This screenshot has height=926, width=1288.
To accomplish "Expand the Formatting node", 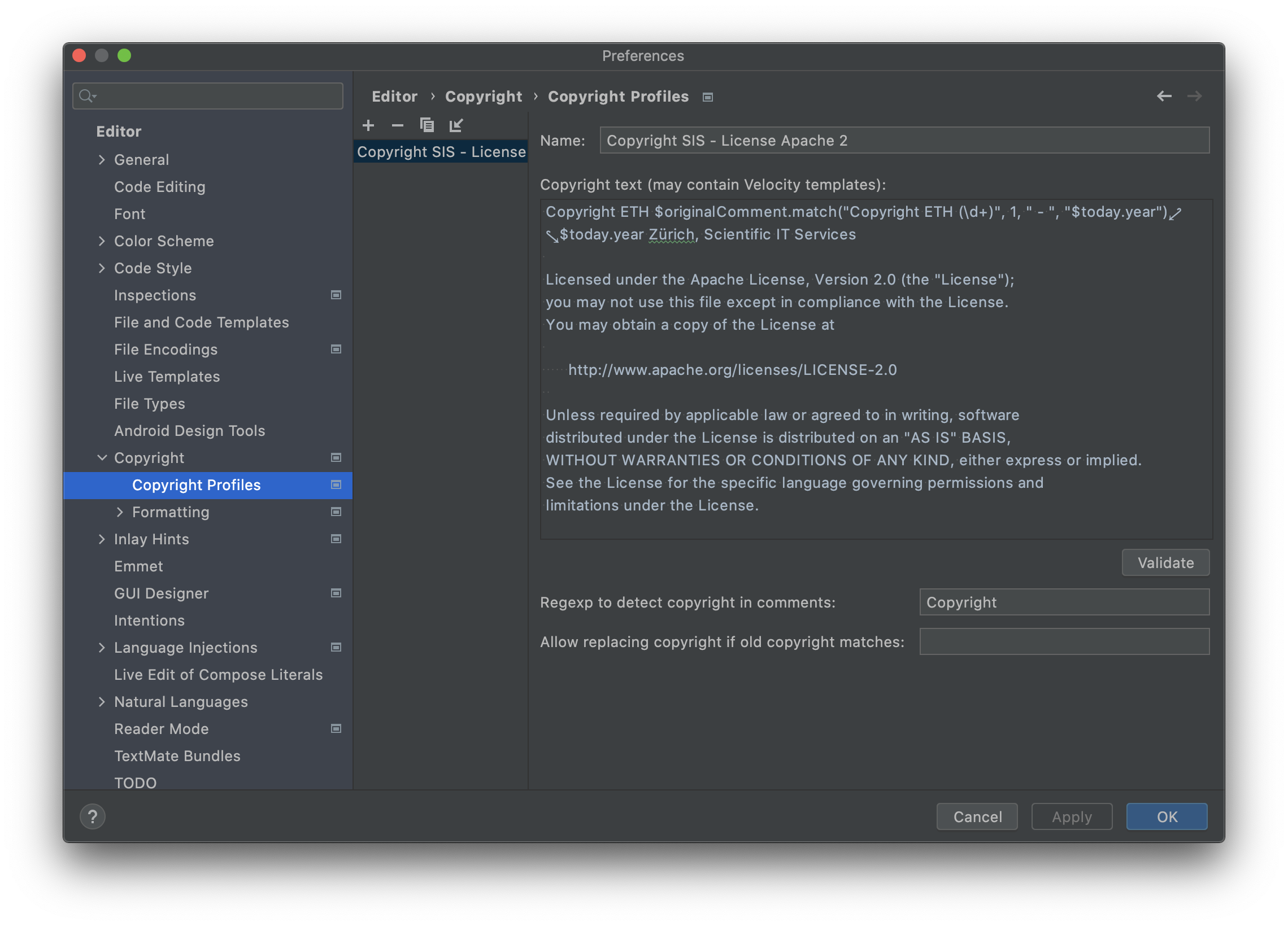I will (x=120, y=512).
